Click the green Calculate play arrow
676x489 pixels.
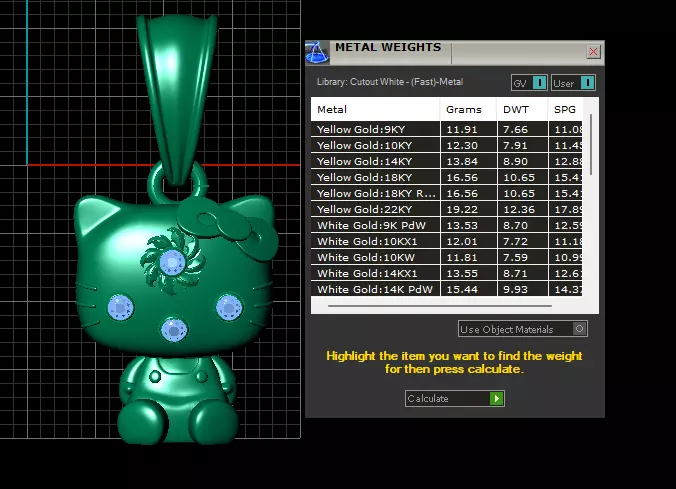tap(497, 398)
